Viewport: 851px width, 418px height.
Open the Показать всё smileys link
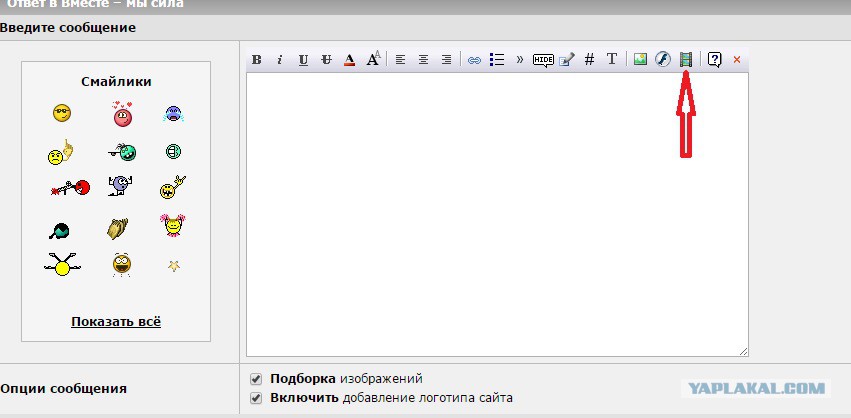116,321
